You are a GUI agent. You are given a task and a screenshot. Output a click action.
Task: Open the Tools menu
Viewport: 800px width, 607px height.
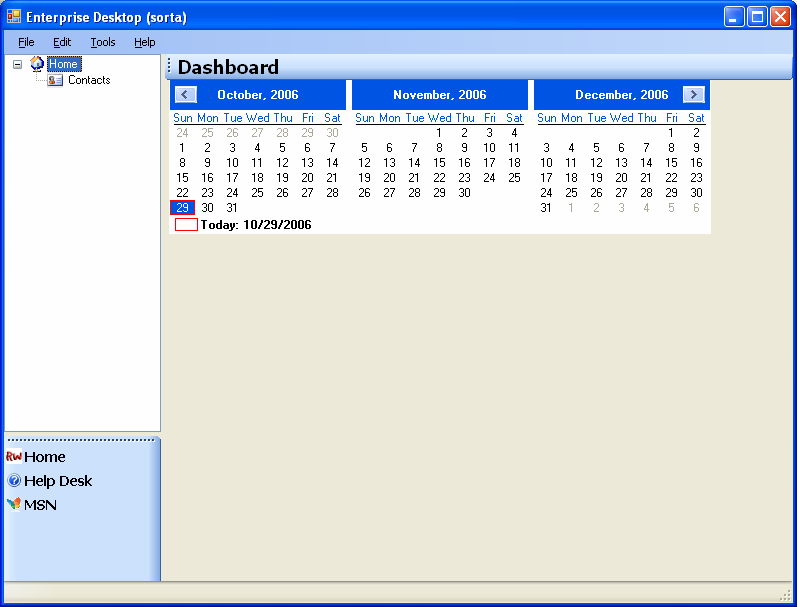pos(103,42)
